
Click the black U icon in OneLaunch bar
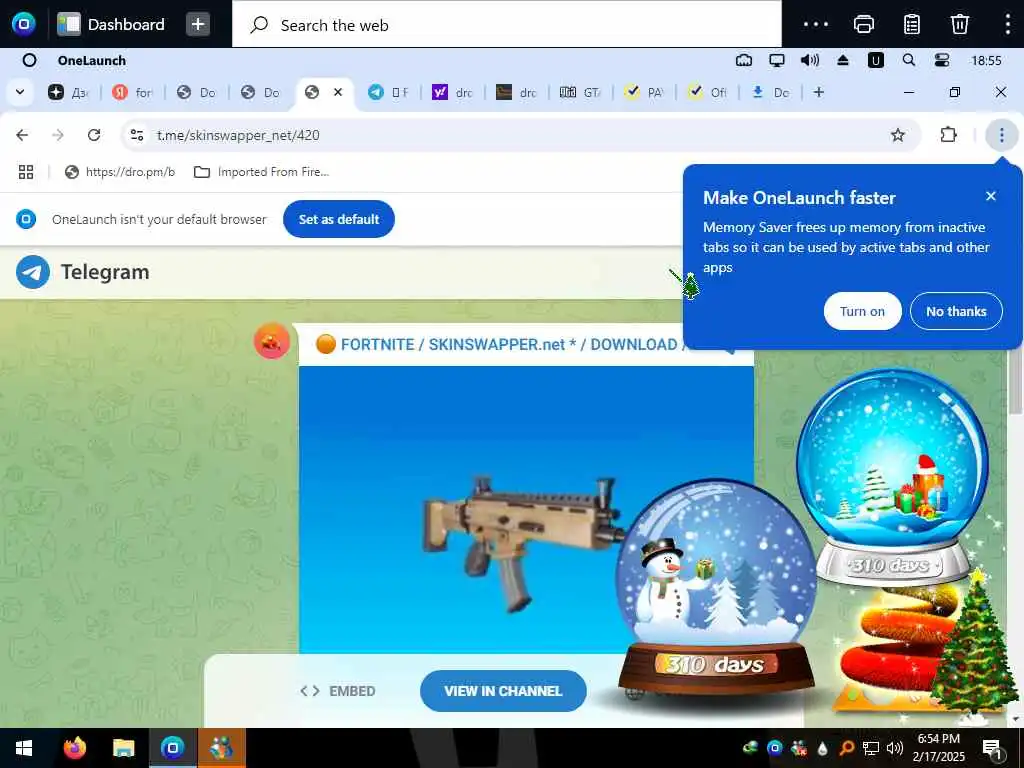pos(876,61)
